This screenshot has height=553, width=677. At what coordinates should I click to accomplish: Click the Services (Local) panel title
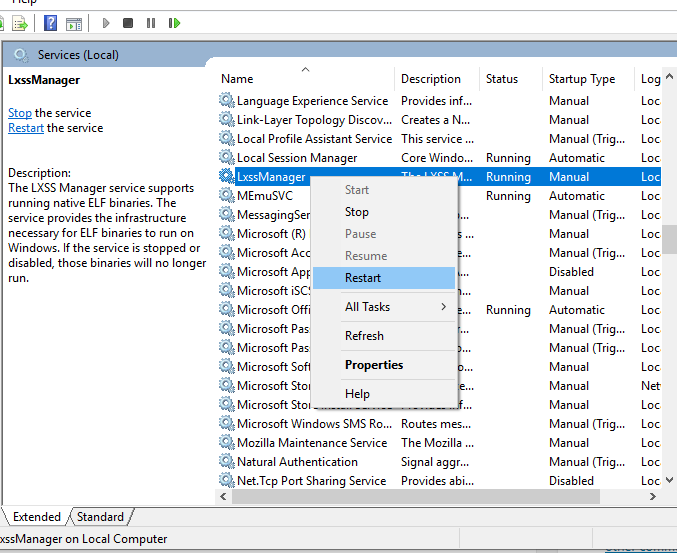click(78, 55)
